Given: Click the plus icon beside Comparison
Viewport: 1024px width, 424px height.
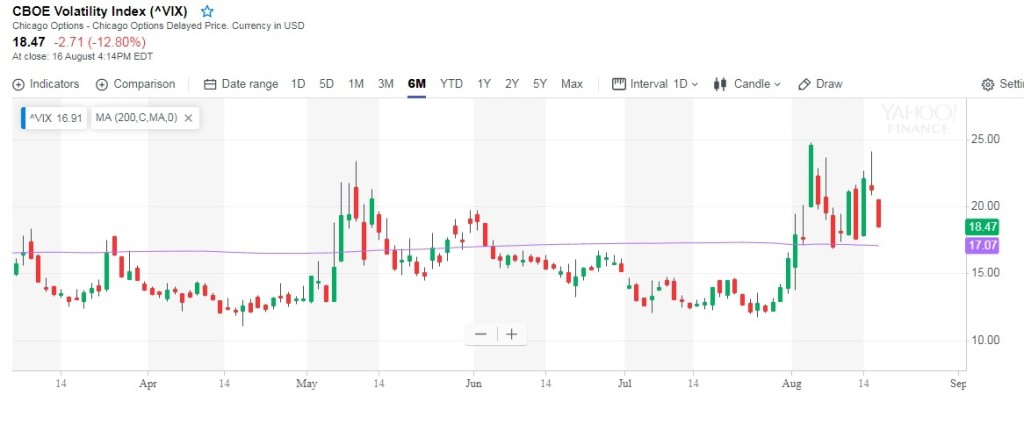Looking at the screenshot, I should point(102,84).
